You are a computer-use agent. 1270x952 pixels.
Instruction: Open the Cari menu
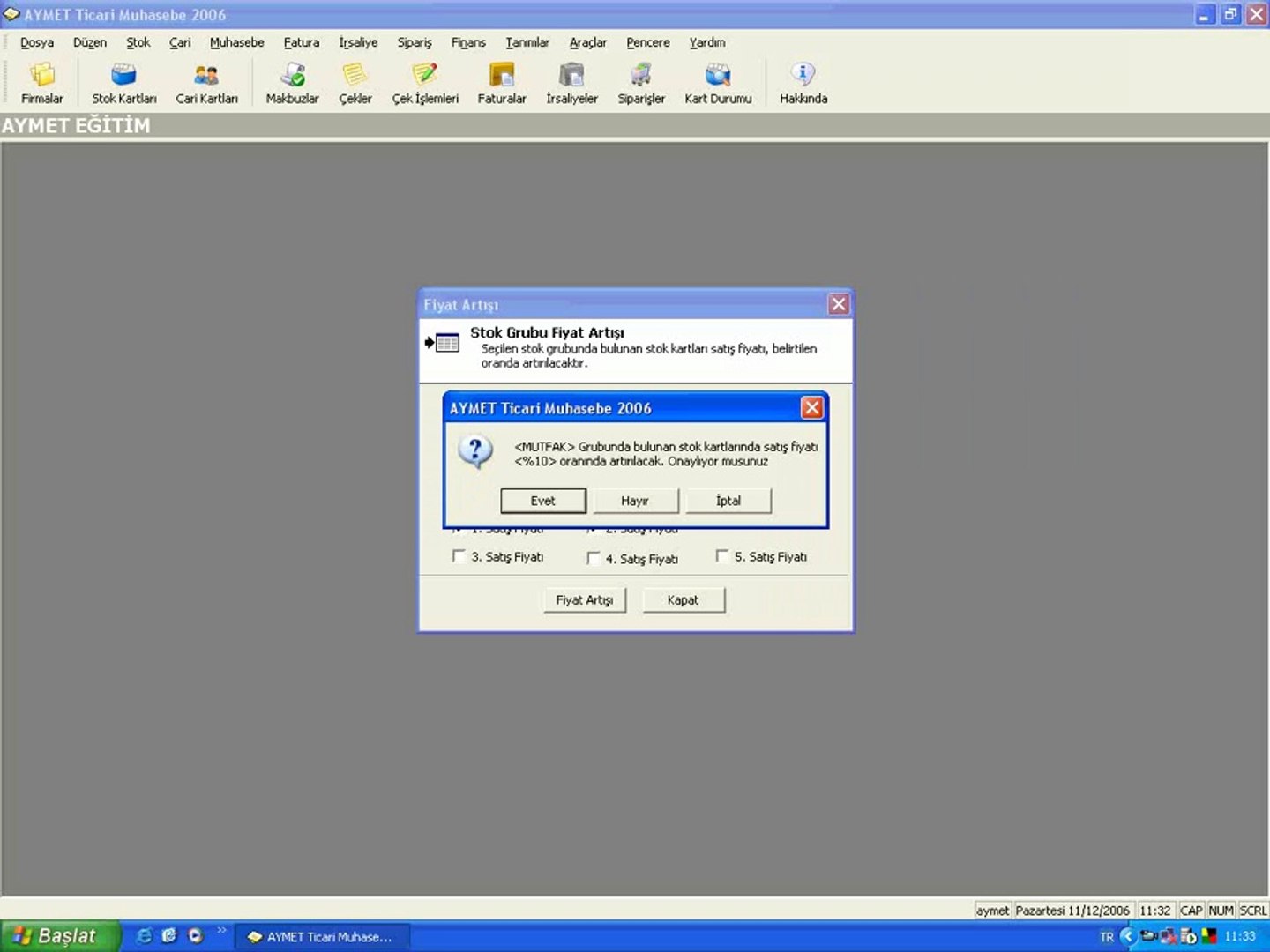pos(180,42)
